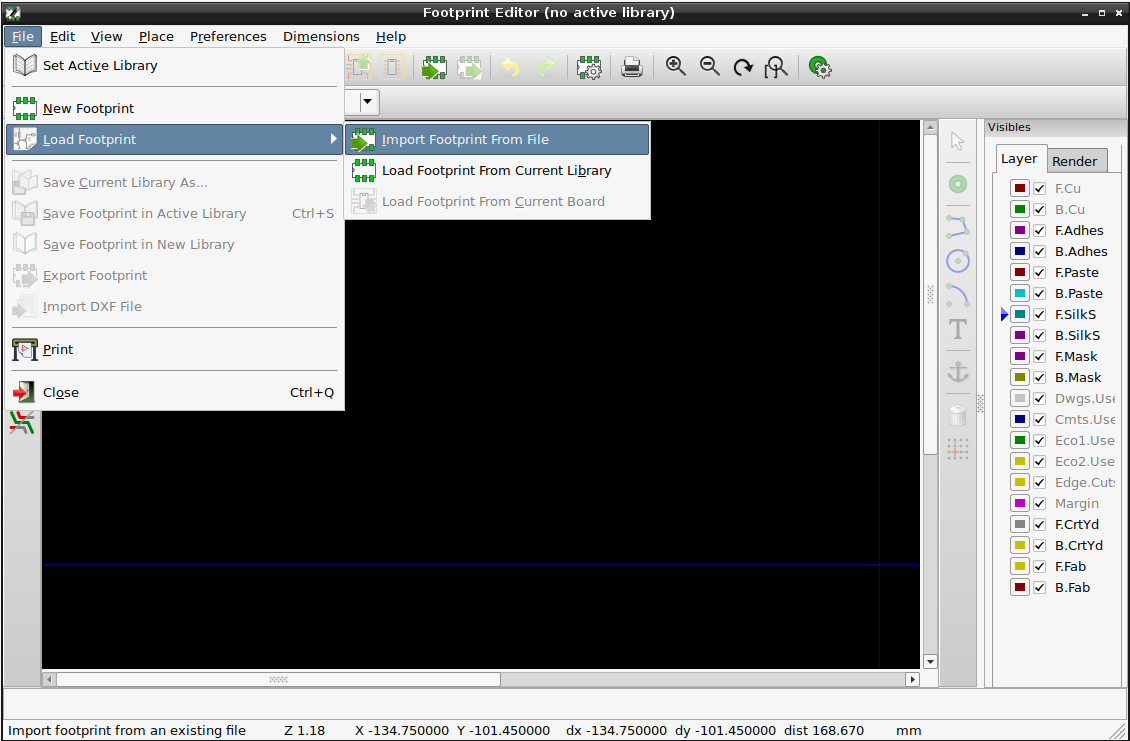Screen dimensions: 1130x741
Task: Open the View menu
Action: click(x=107, y=37)
